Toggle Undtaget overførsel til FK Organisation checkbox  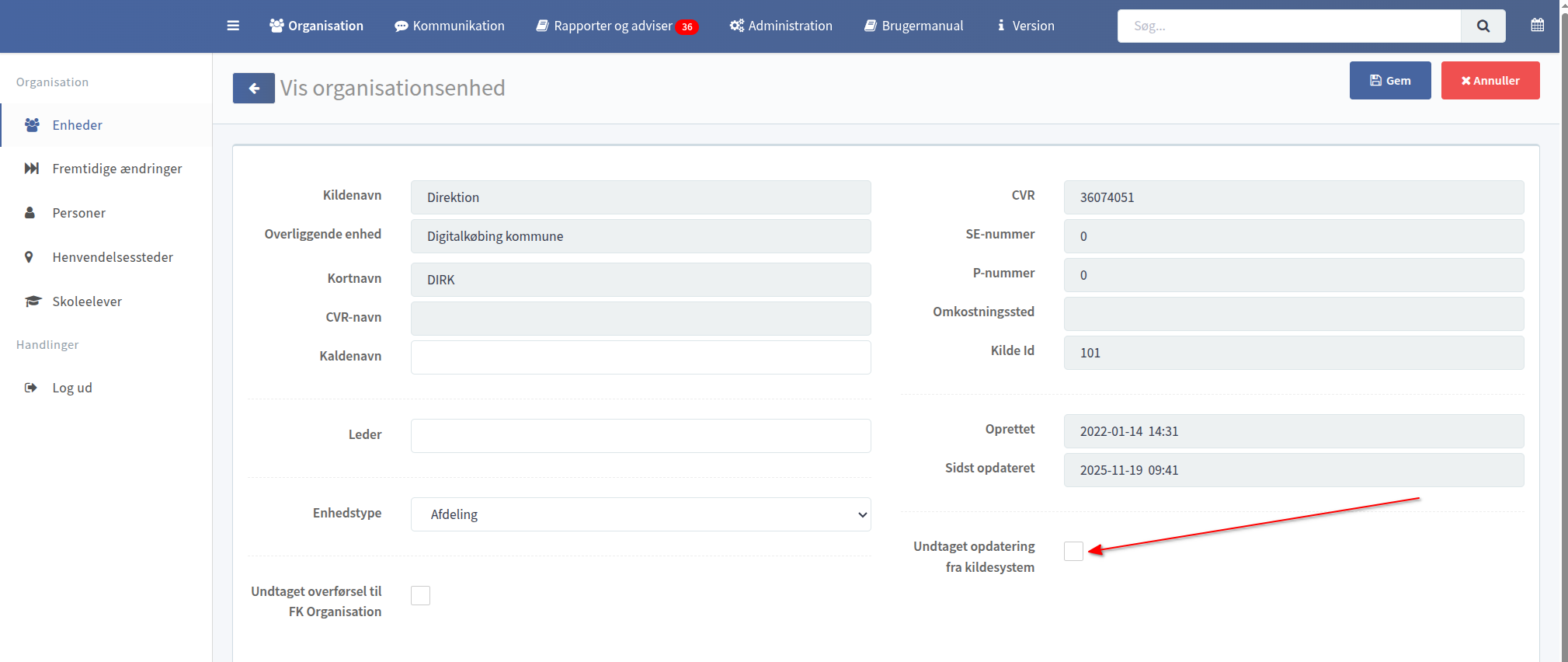coord(420,595)
